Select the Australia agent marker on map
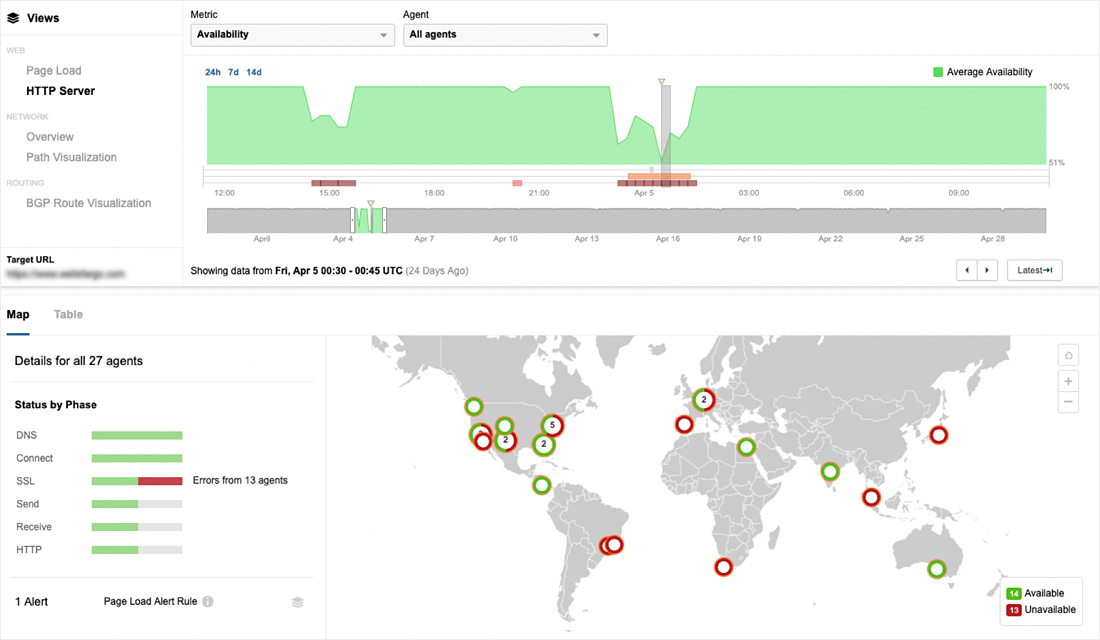Viewport: 1100px width, 640px height. (936, 569)
